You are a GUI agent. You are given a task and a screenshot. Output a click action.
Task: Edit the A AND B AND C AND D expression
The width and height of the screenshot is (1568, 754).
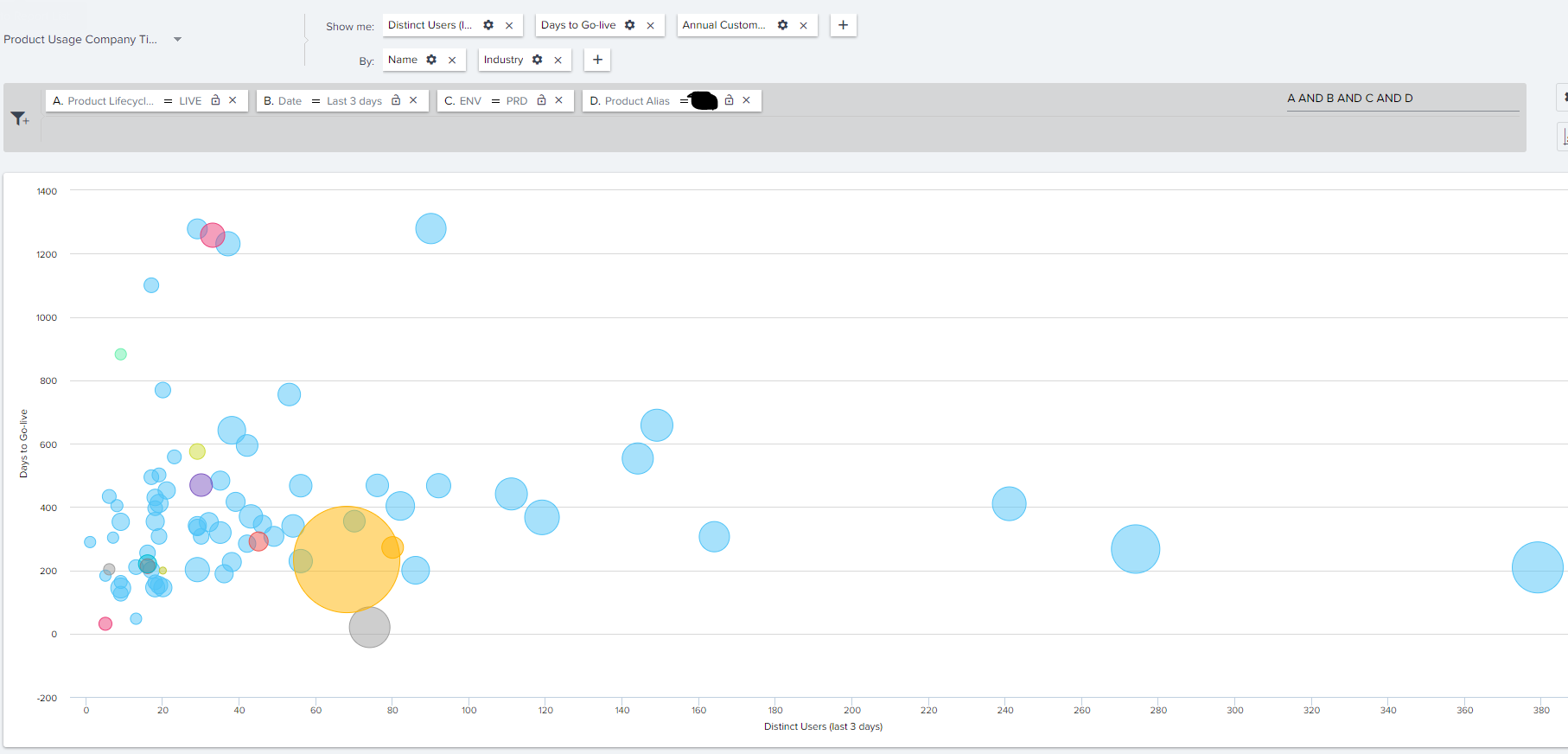(1402, 99)
